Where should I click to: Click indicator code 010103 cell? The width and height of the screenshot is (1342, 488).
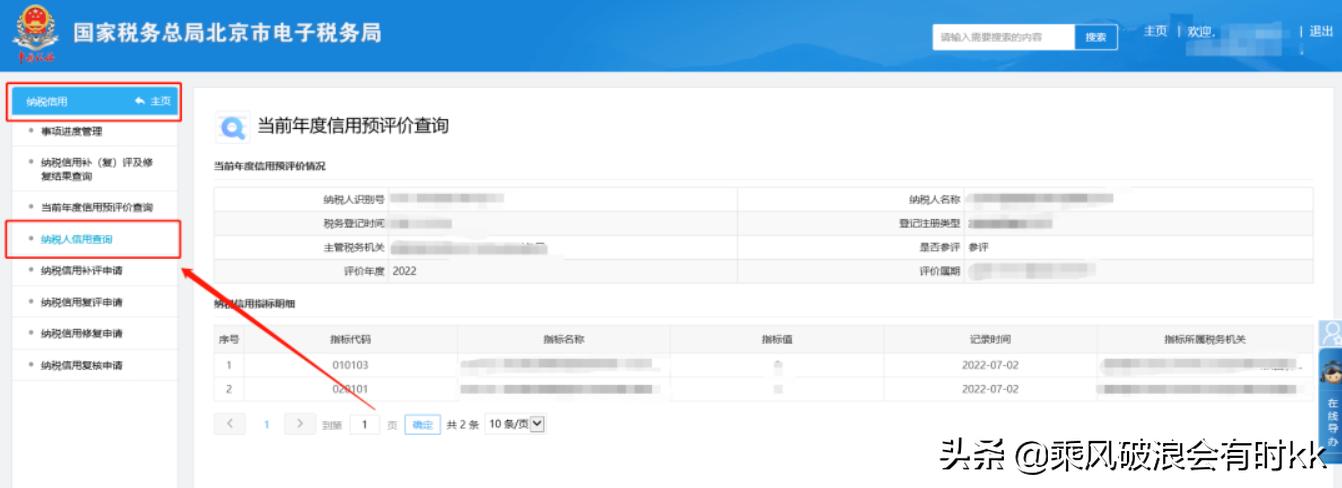click(x=350, y=365)
